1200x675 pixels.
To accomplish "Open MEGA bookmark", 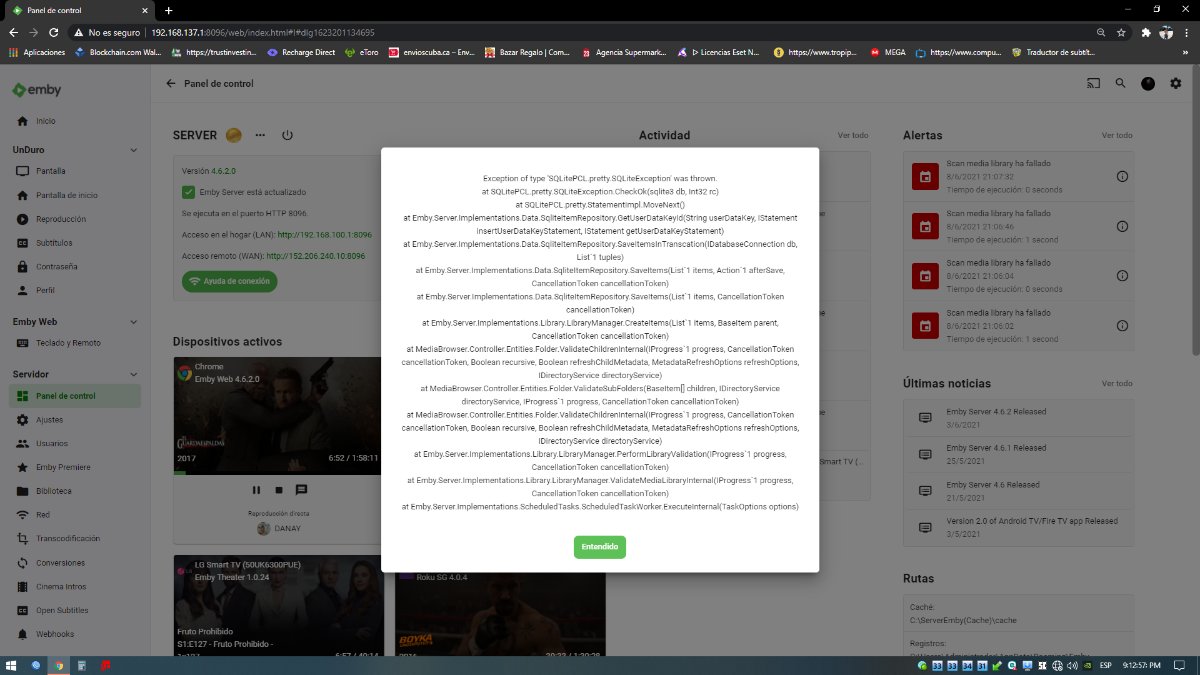I will click(888, 52).
